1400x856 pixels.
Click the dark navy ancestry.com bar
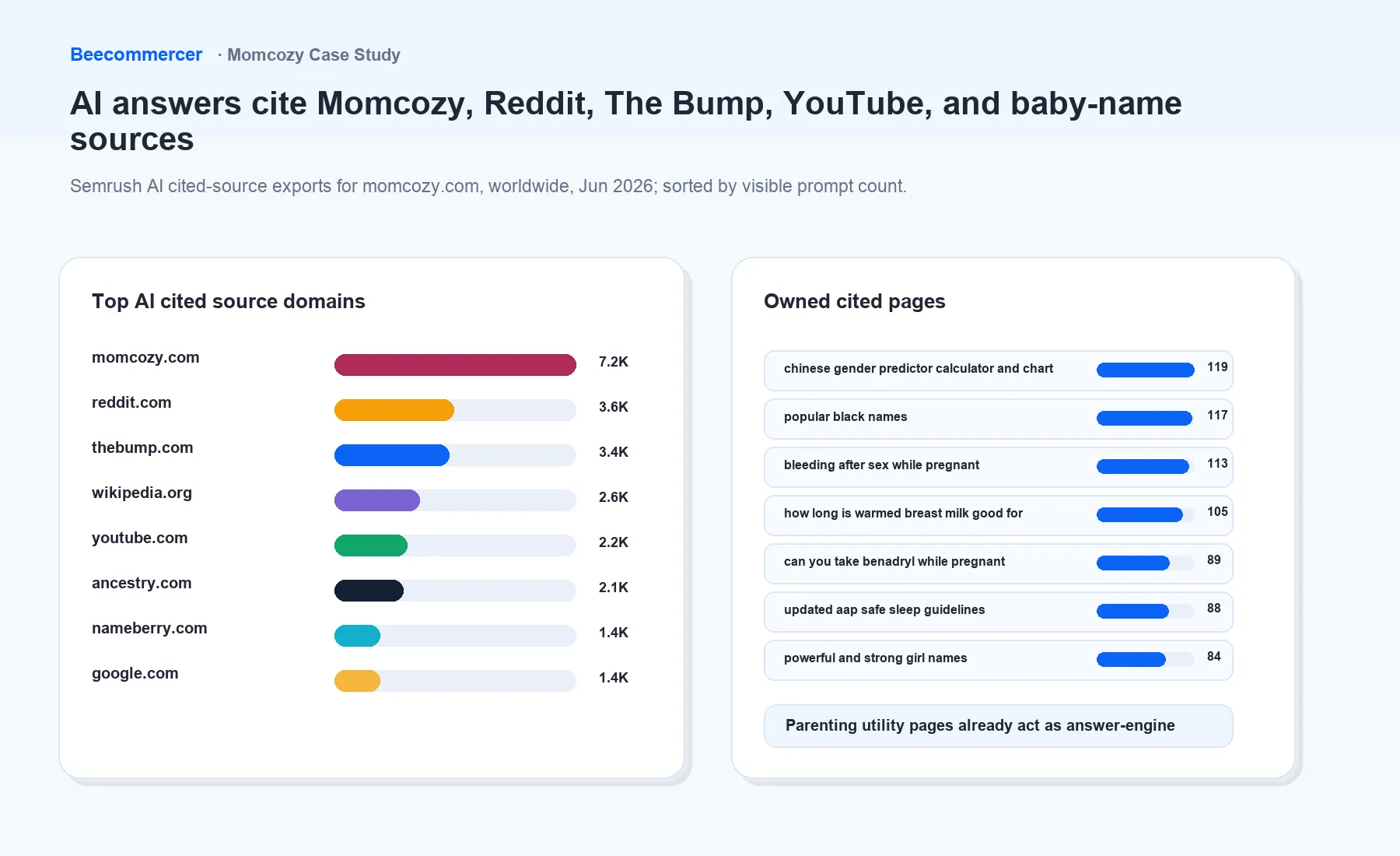(x=369, y=591)
